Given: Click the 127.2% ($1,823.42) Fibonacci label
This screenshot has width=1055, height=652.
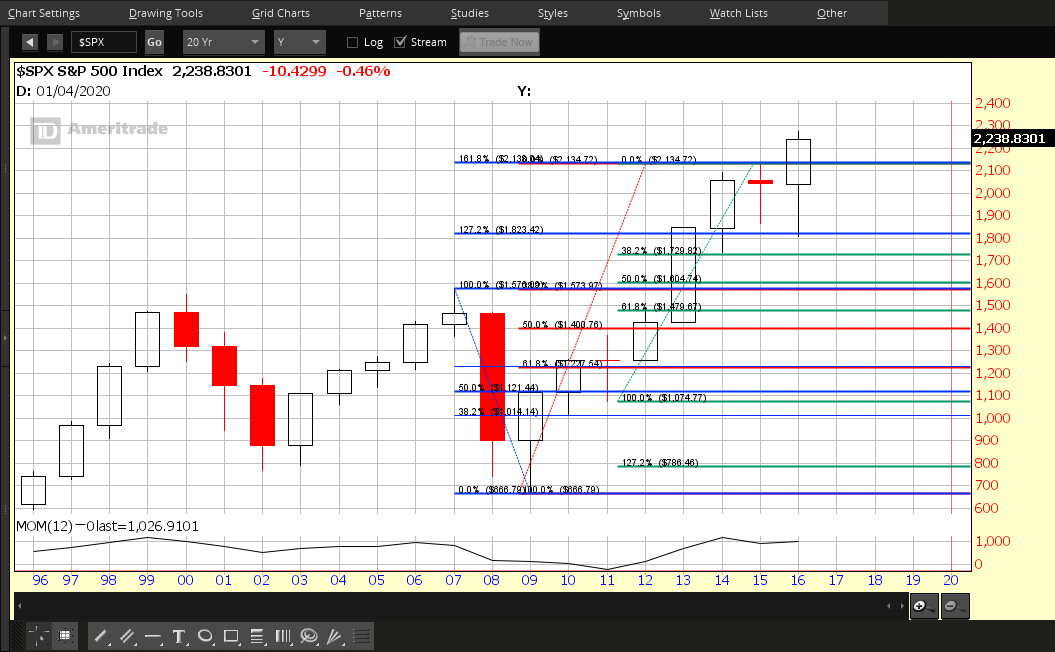Looking at the screenshot, I should (x=501, y=229).
